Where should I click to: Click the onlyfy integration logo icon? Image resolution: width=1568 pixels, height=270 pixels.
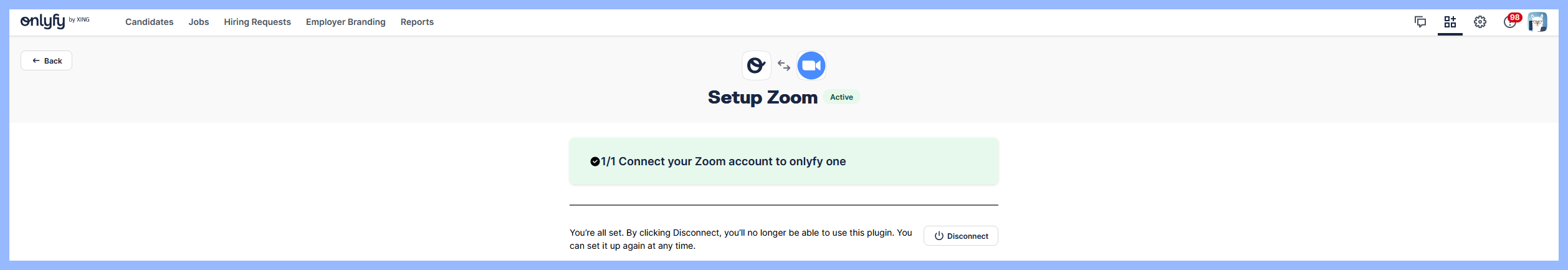point(757,65)
